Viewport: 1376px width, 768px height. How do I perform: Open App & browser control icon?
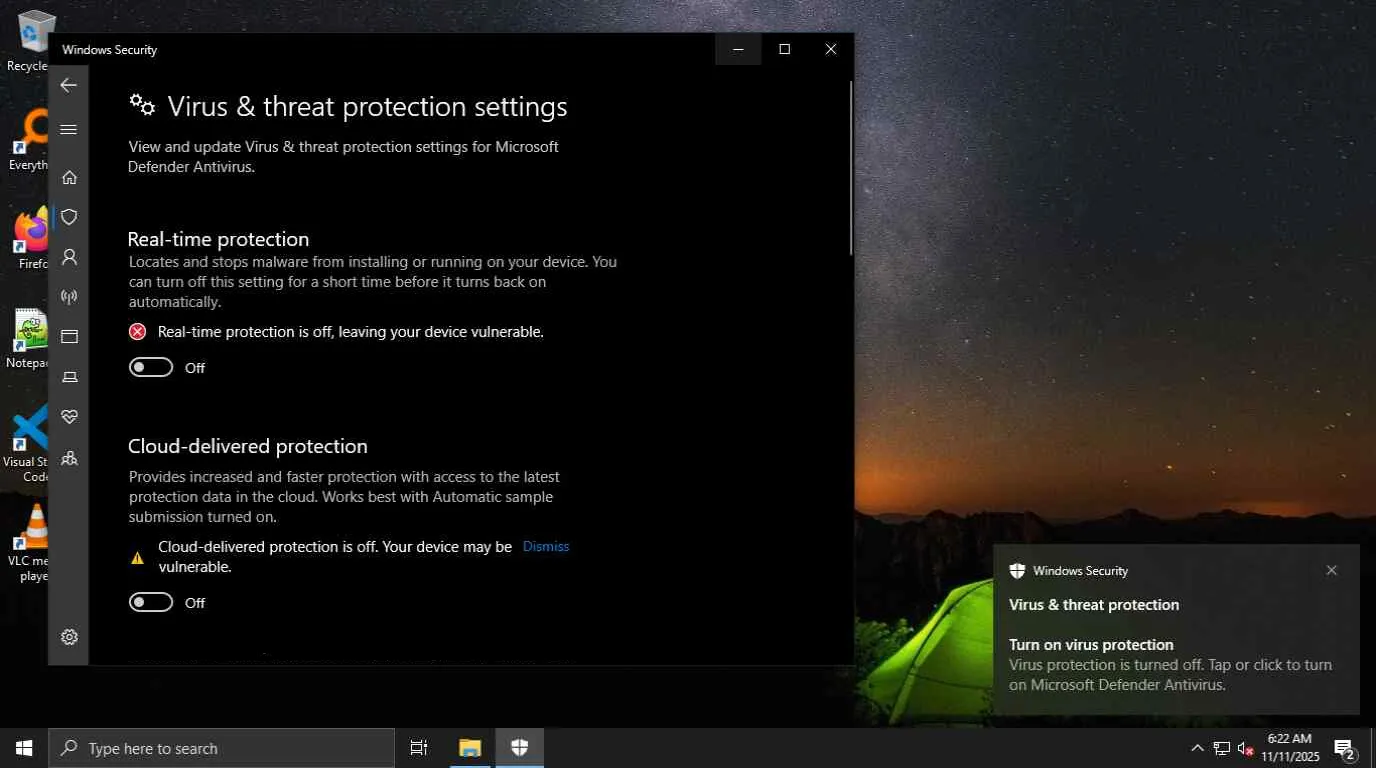coord(69,337)
